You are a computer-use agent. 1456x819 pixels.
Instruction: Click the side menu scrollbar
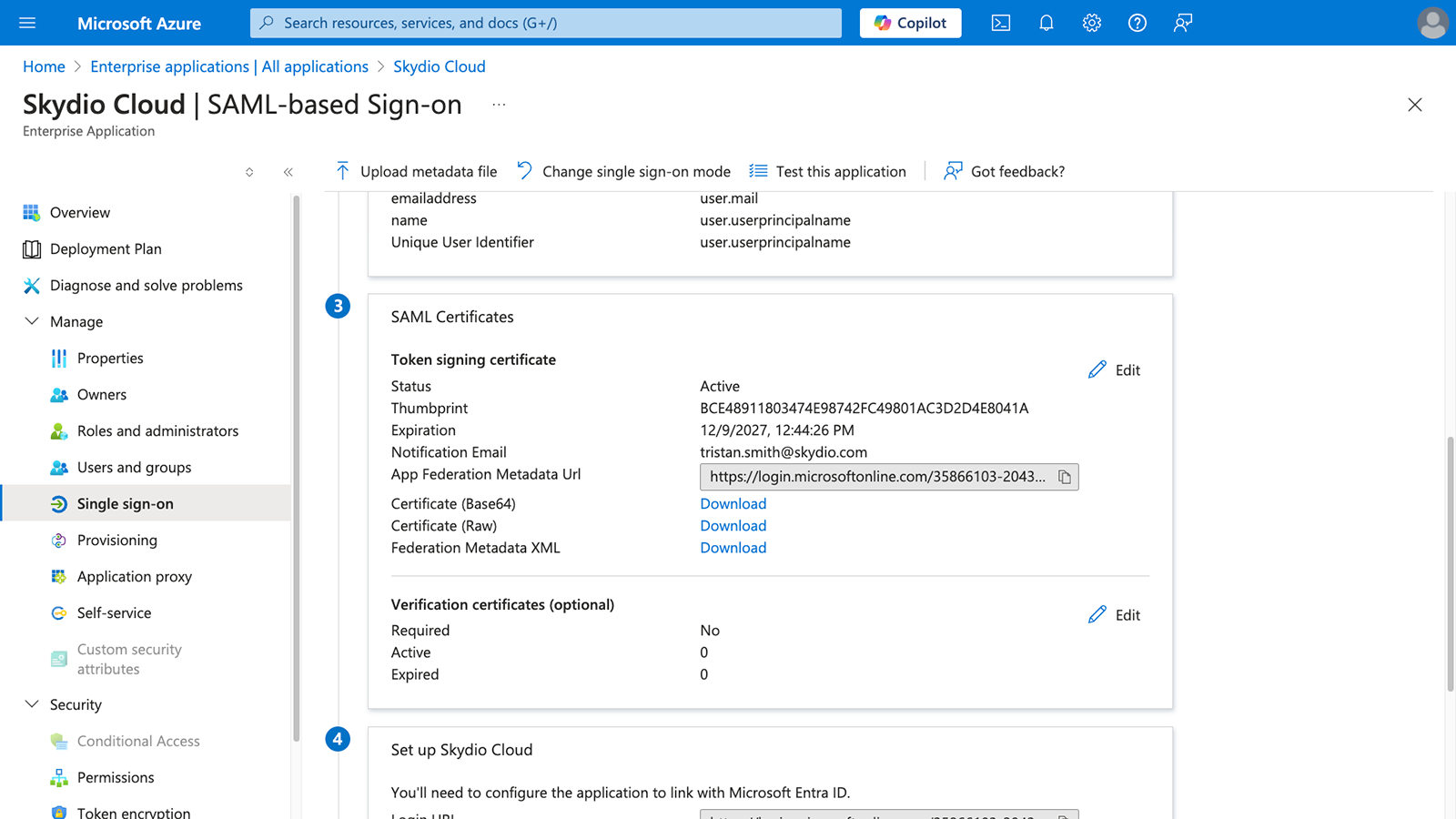tap(296, 470)
